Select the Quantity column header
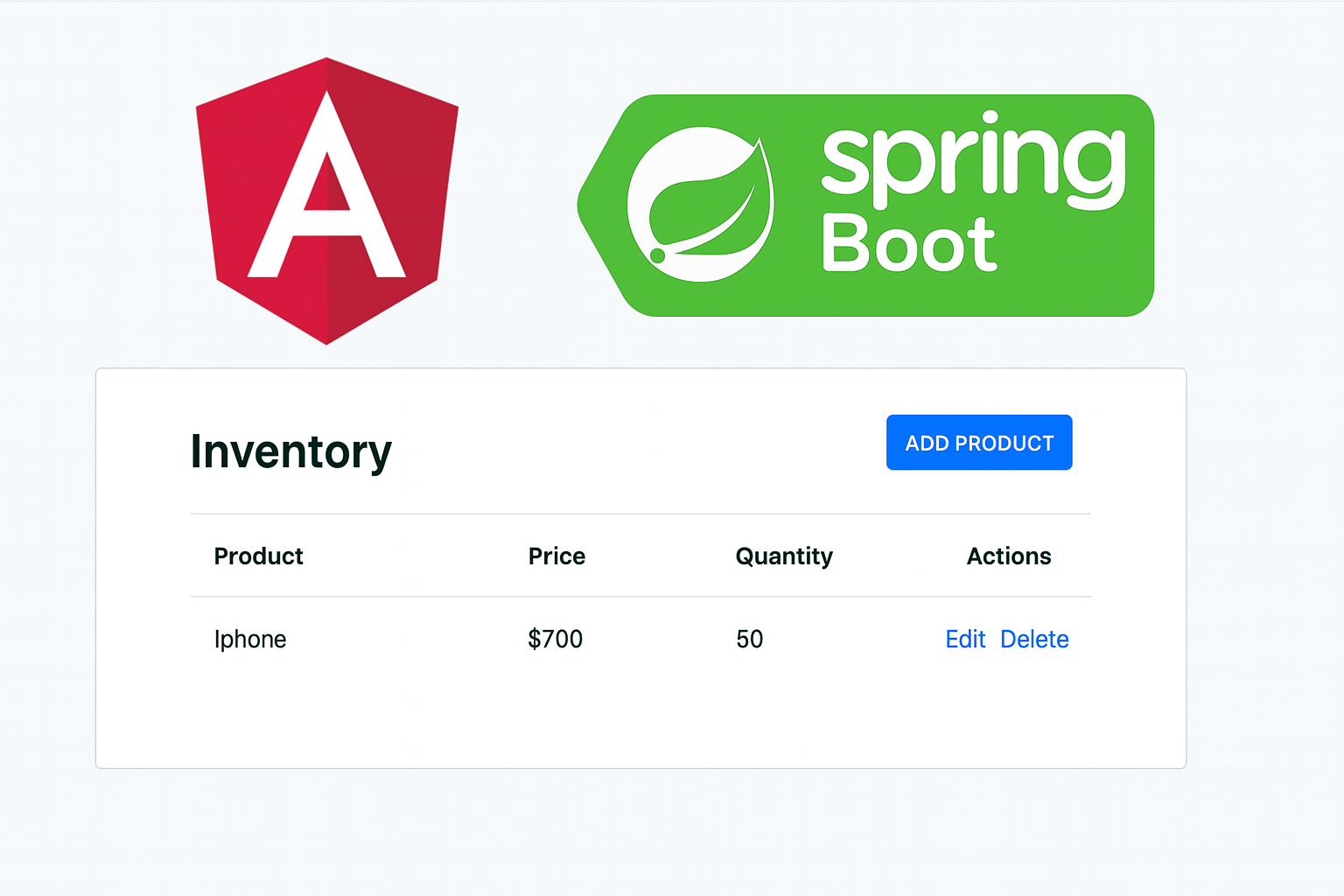The height and width of the screenshot is (896, 1344). (x=784, y=556)
